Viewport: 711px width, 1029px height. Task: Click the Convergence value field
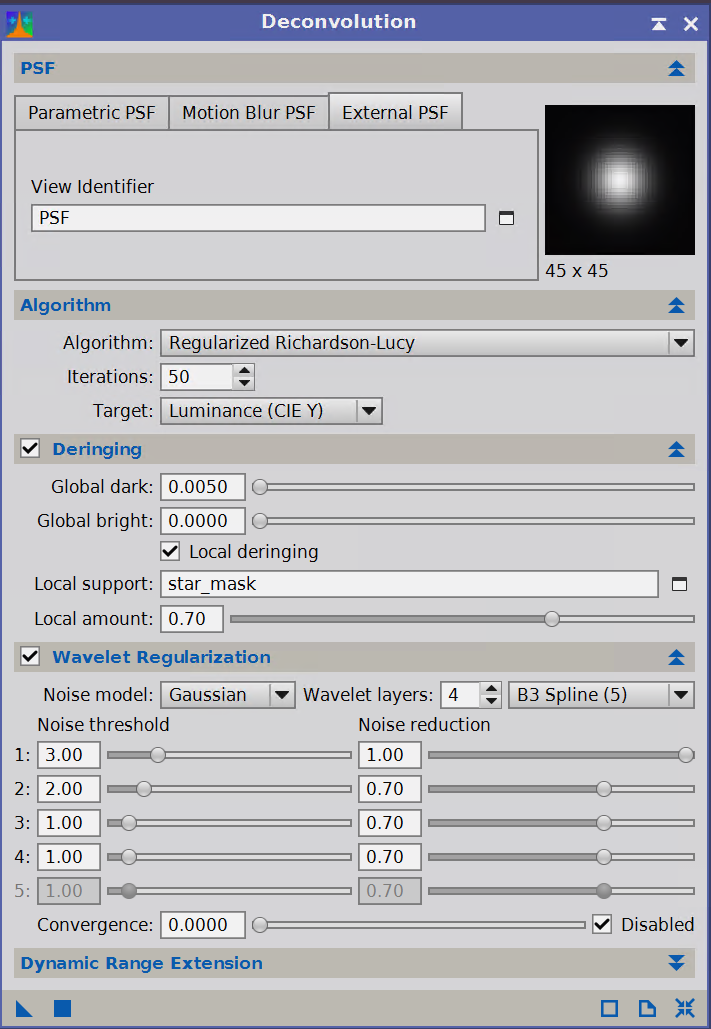click(x=203, y=925)
